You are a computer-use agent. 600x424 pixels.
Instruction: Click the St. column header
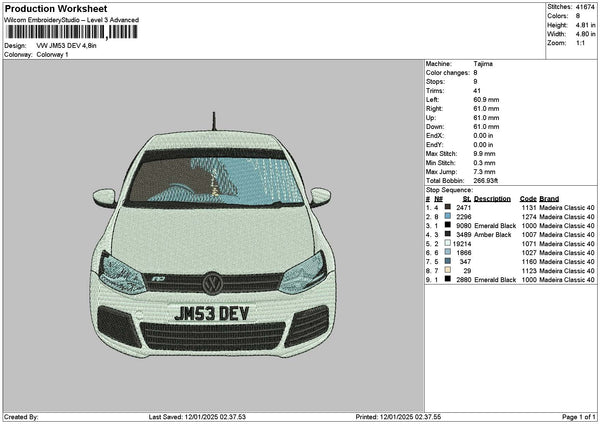click(x=466, y=199)
